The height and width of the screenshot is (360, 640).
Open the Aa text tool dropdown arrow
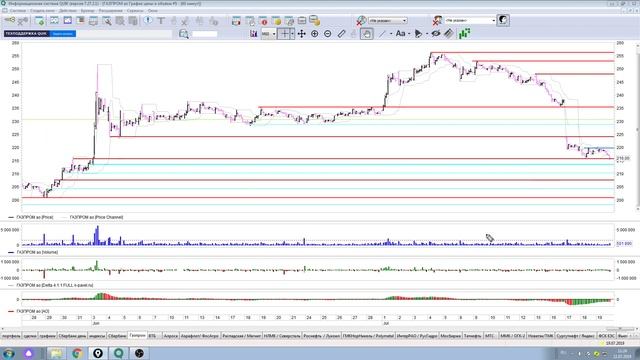point(409,34)
